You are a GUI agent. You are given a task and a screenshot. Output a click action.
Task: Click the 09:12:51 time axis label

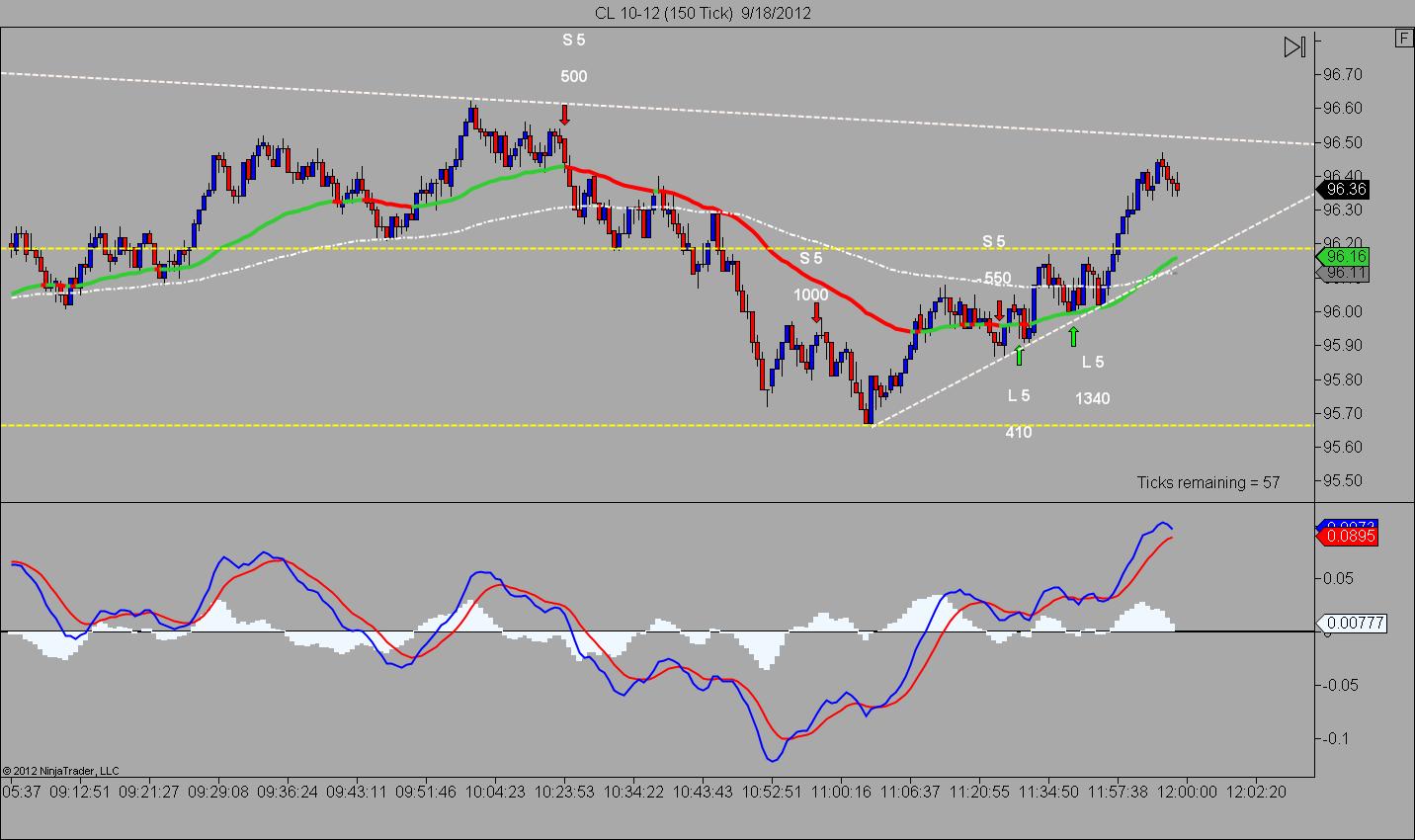tap(80, 792)
